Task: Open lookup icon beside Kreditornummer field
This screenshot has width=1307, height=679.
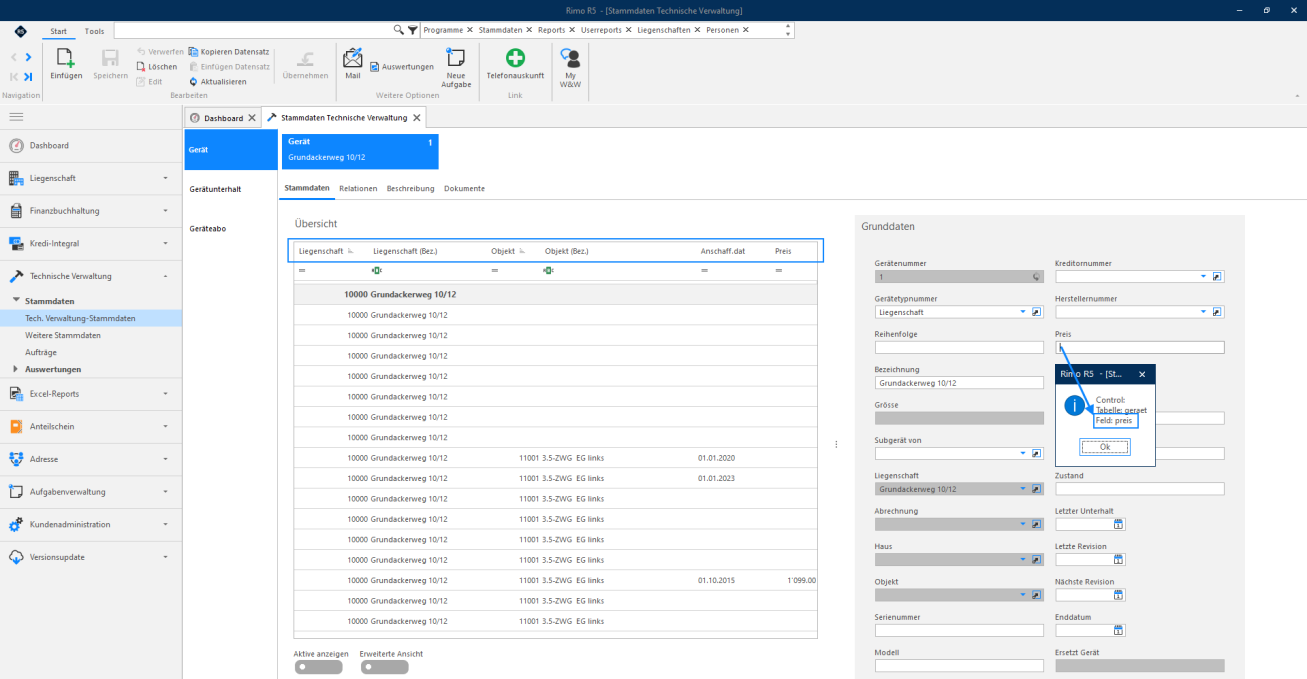Action: [x=1217, y=277]
